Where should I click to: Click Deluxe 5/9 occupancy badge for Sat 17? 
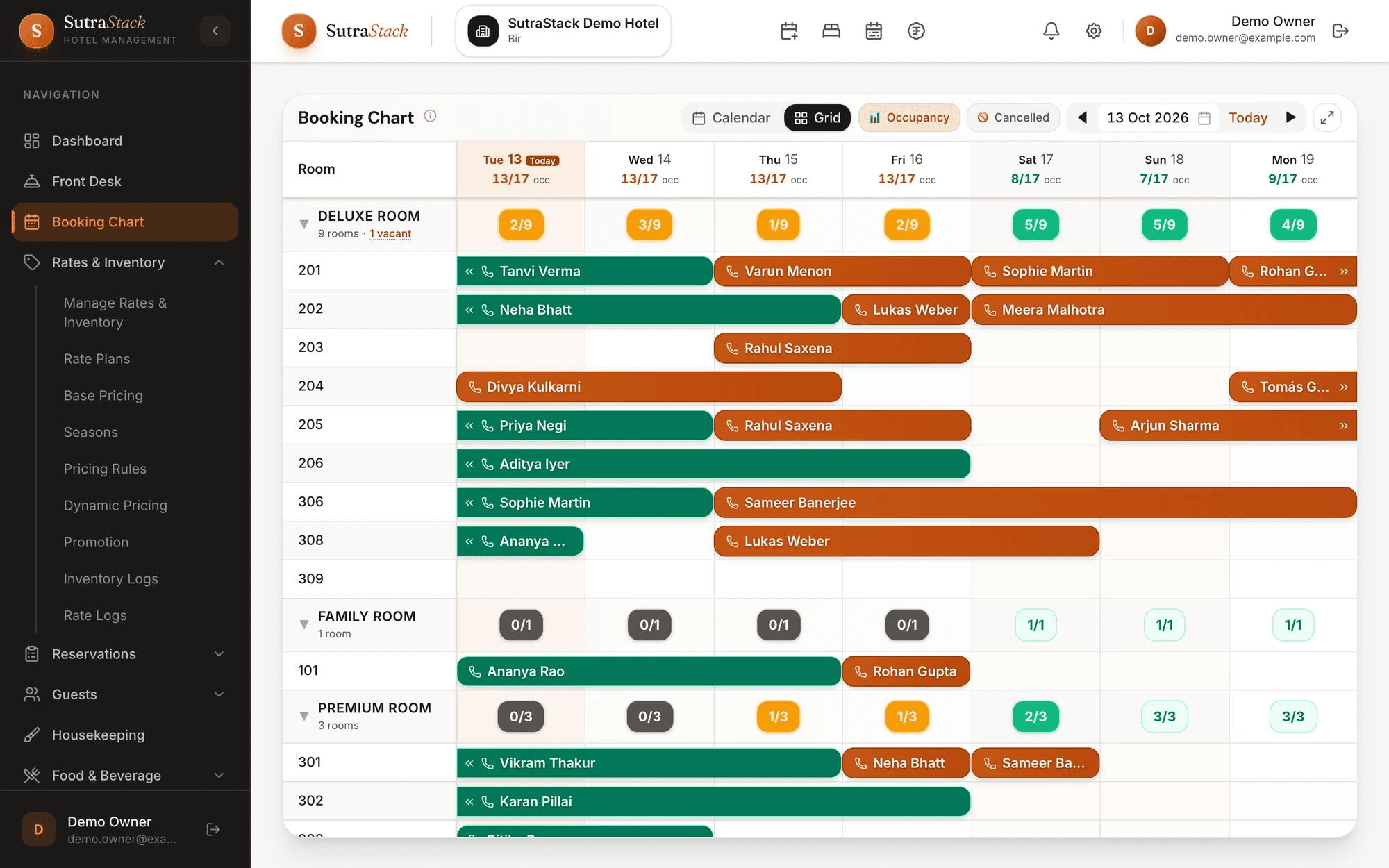1035,225
